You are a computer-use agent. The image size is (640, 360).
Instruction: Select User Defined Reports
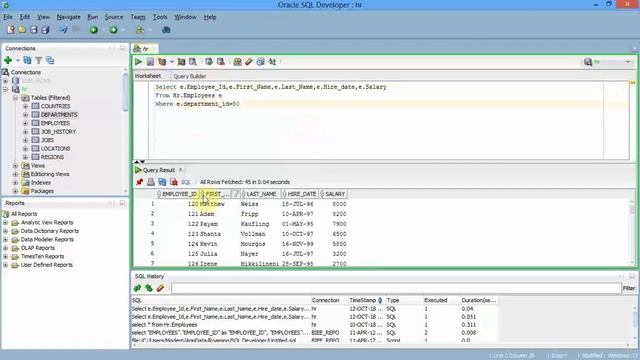[47, 265]
